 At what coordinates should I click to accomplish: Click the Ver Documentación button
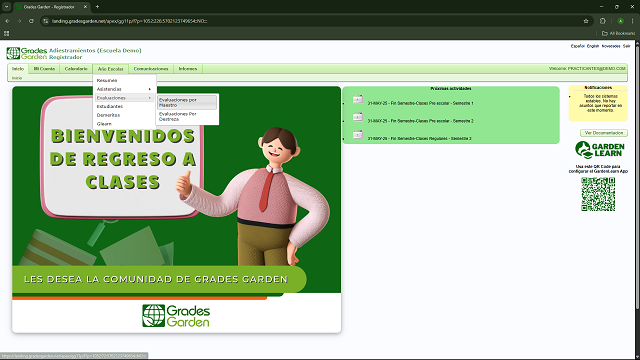click(x=604, y=133)
